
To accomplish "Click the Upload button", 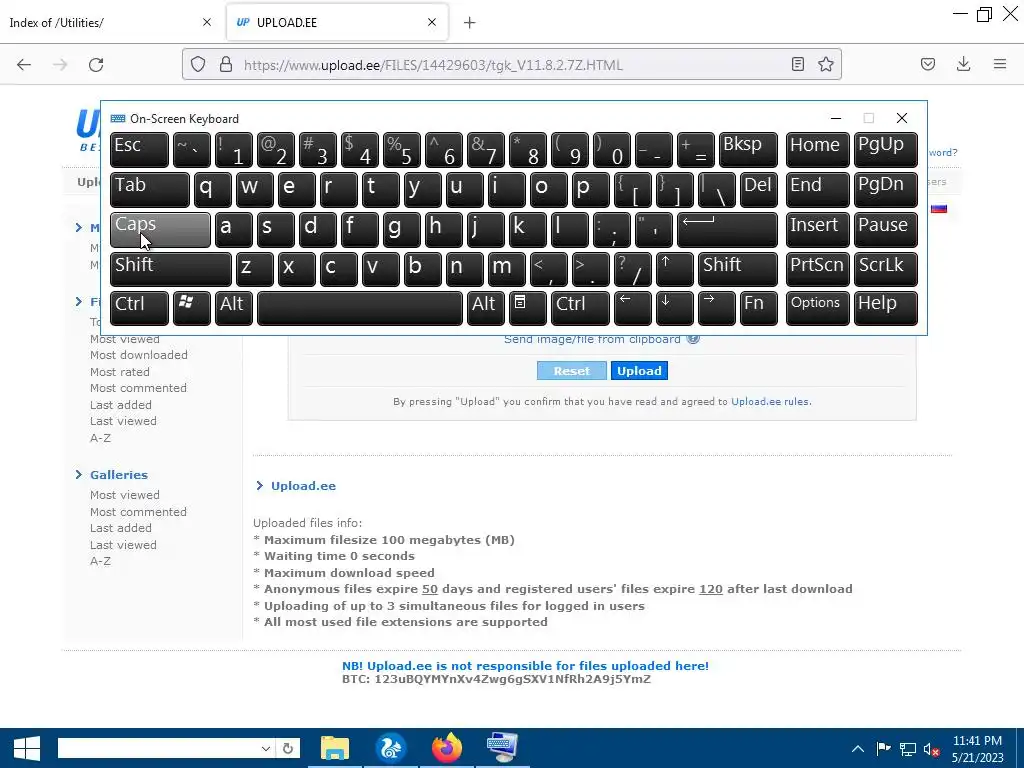I will point(639,371).
